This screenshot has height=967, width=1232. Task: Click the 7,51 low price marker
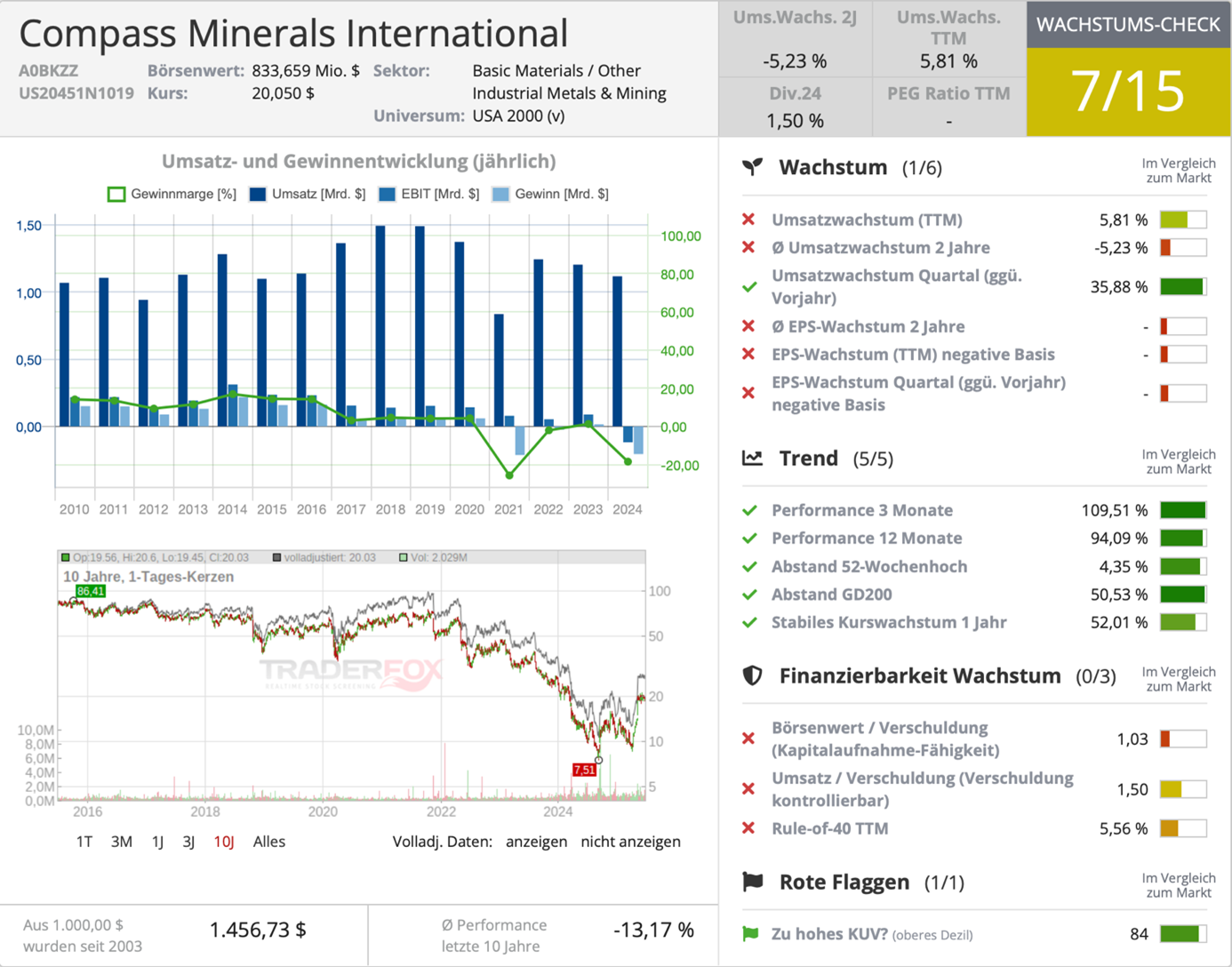[584, 770]
